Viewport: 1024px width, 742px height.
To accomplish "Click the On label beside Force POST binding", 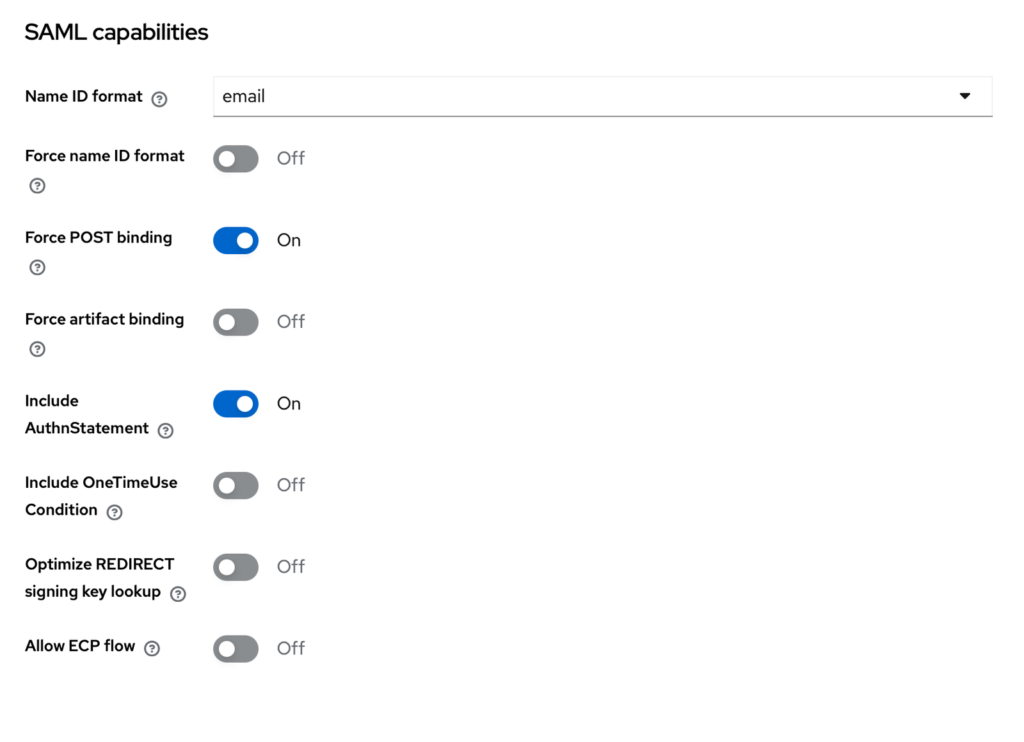I will click(289, 240).
